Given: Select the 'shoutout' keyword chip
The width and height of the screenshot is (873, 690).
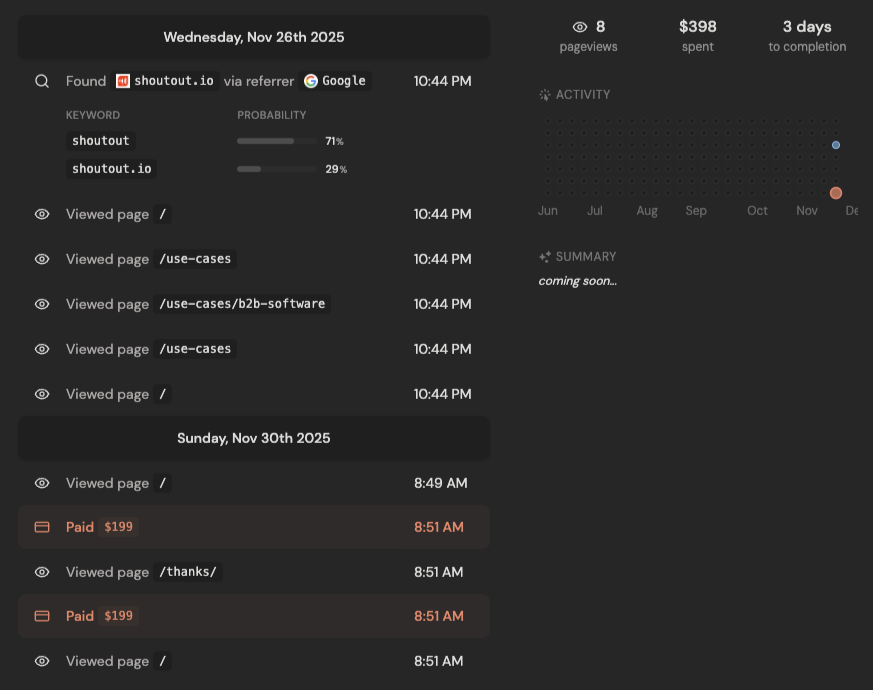Looking at the screenshot, I should 101,141.
